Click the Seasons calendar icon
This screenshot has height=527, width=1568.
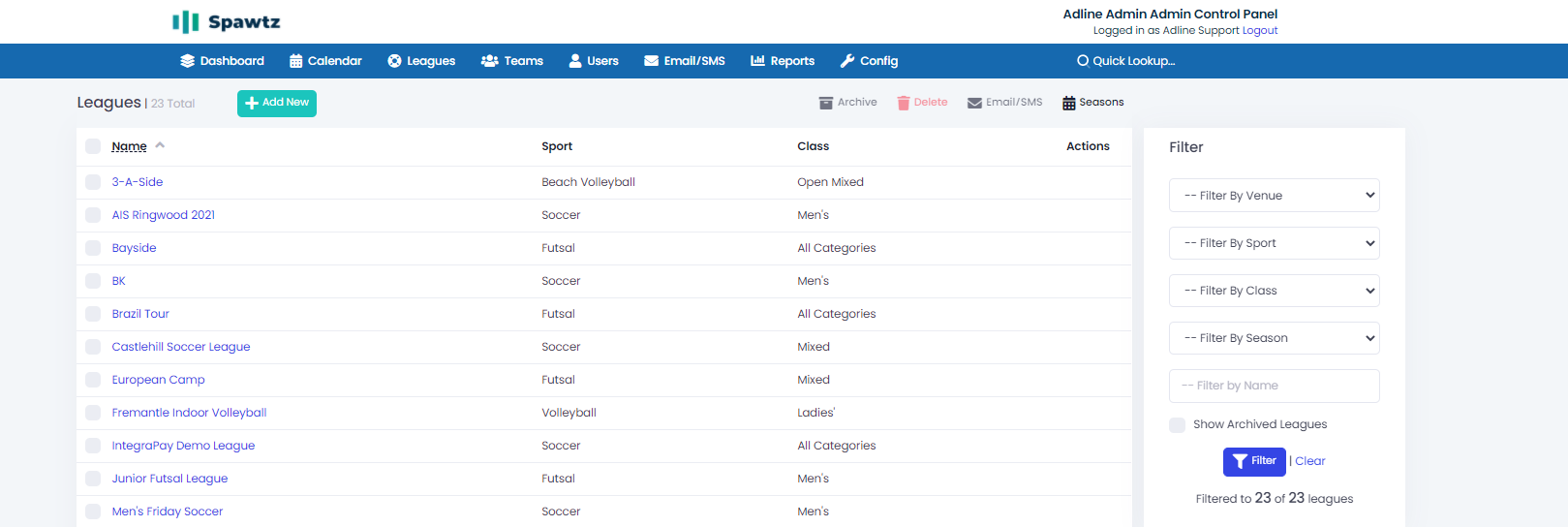tap(1069, 103)
